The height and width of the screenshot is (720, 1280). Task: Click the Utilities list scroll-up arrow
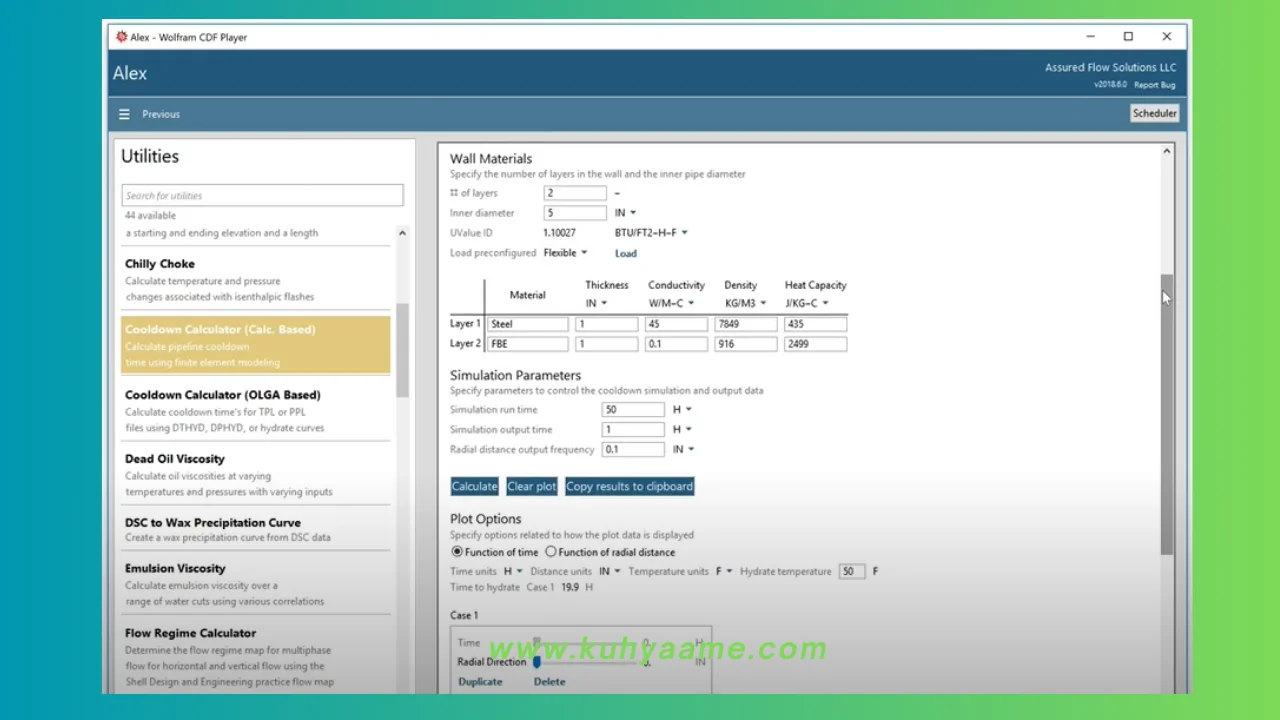[x=402, y=233]
